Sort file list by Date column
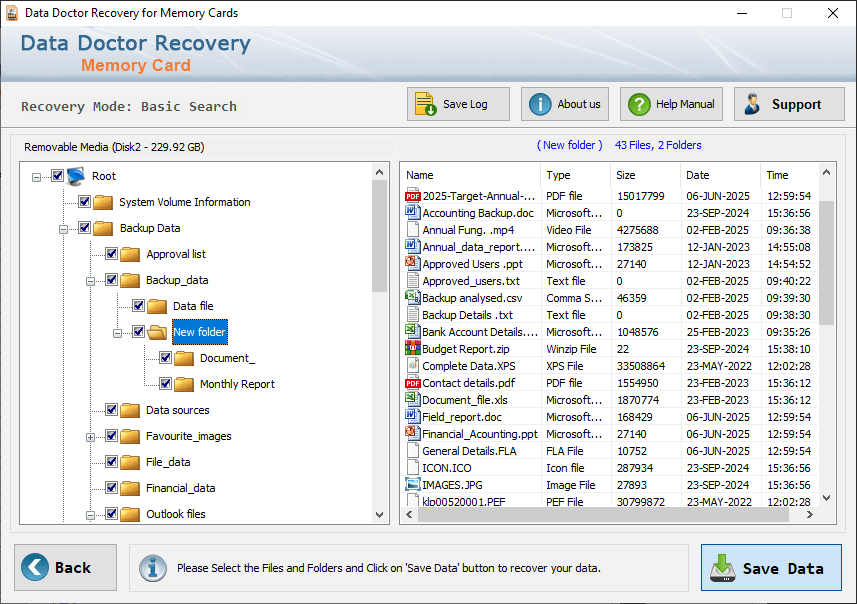Image resolution: width=857 pixels, height=604 pixels. [x=720, y=175]
